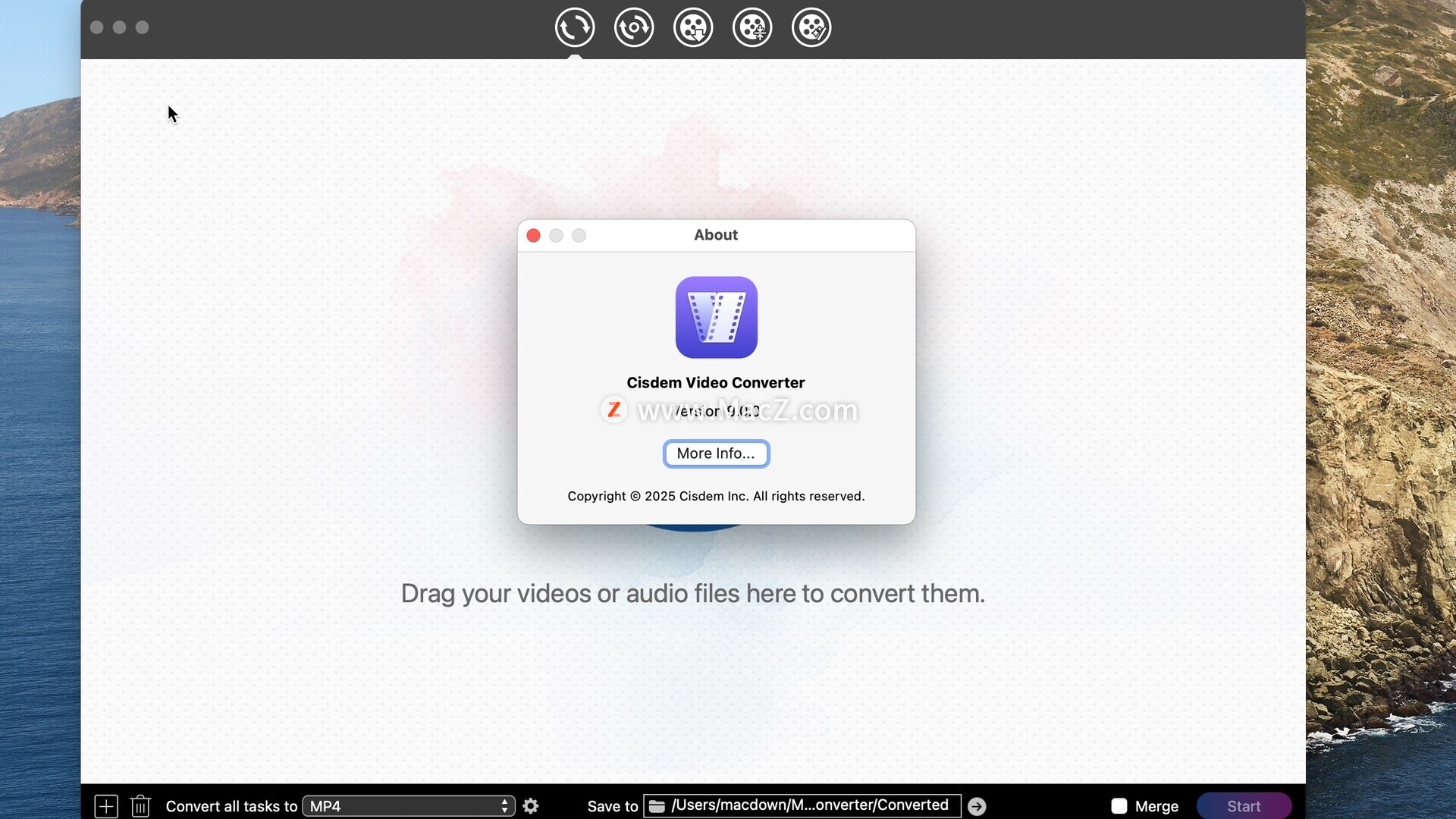Click the Save to path field
This screenshot has height=819, width=1456.
pyautogui.click(x=809, y=805)
